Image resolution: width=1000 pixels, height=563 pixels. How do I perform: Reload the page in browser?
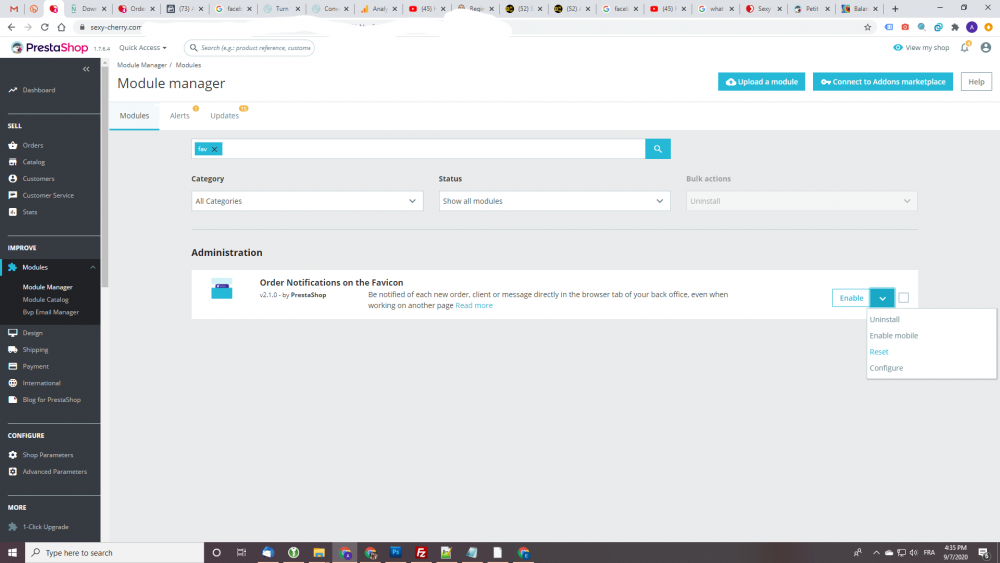(45, 27)
